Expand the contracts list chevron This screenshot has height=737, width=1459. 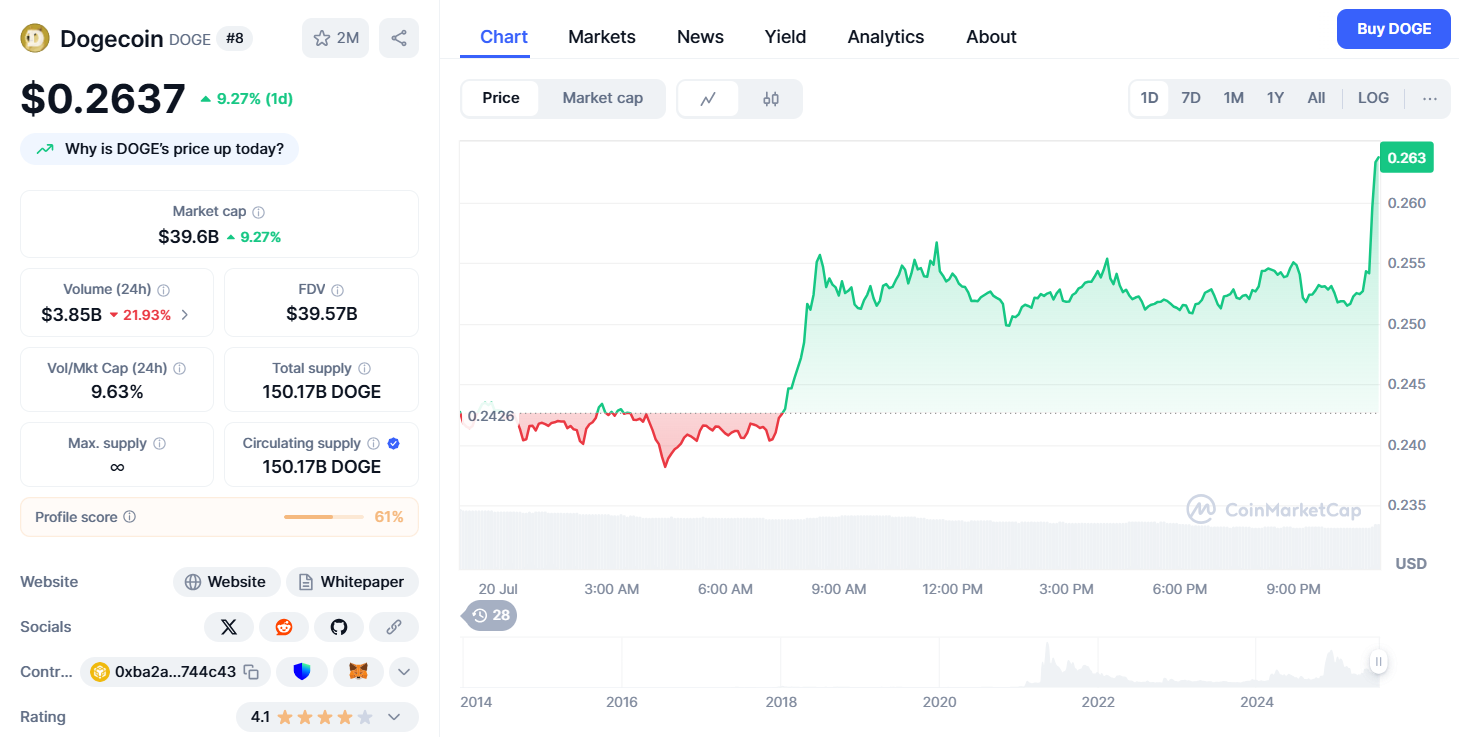(x=404, y=672)
